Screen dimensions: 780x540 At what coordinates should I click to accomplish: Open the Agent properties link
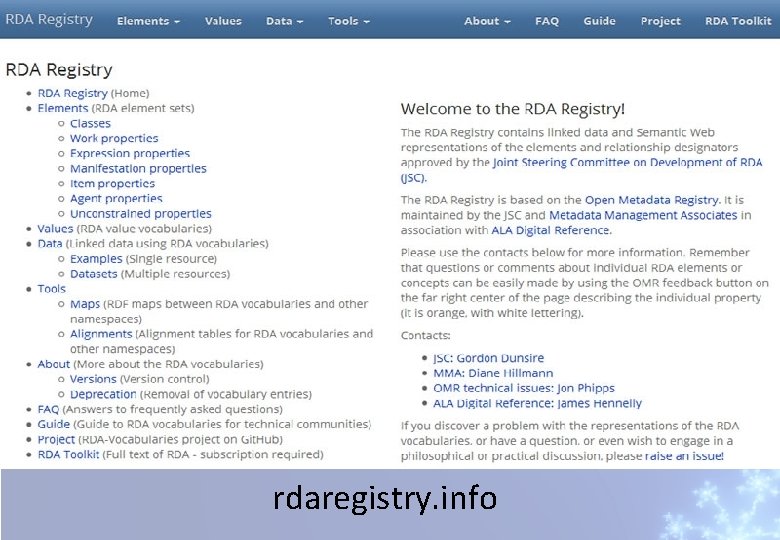(116, 198)
